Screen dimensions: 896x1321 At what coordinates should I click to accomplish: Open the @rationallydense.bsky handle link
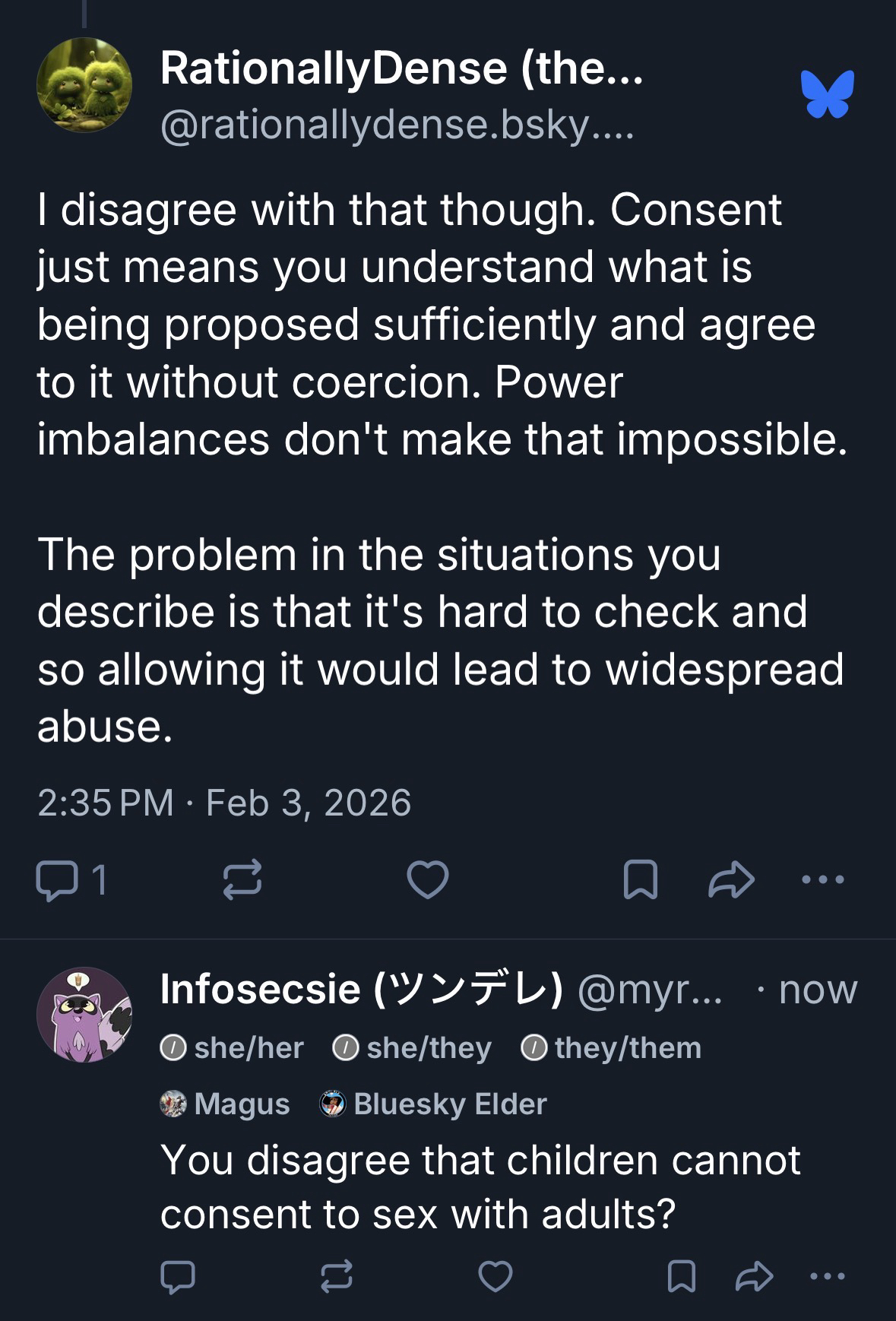click(x=395, y=125)
